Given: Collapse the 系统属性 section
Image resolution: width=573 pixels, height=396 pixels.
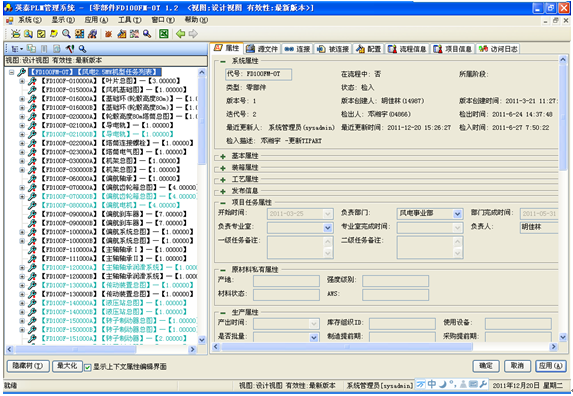Looking at the screenshot, I should click(223, 61).
